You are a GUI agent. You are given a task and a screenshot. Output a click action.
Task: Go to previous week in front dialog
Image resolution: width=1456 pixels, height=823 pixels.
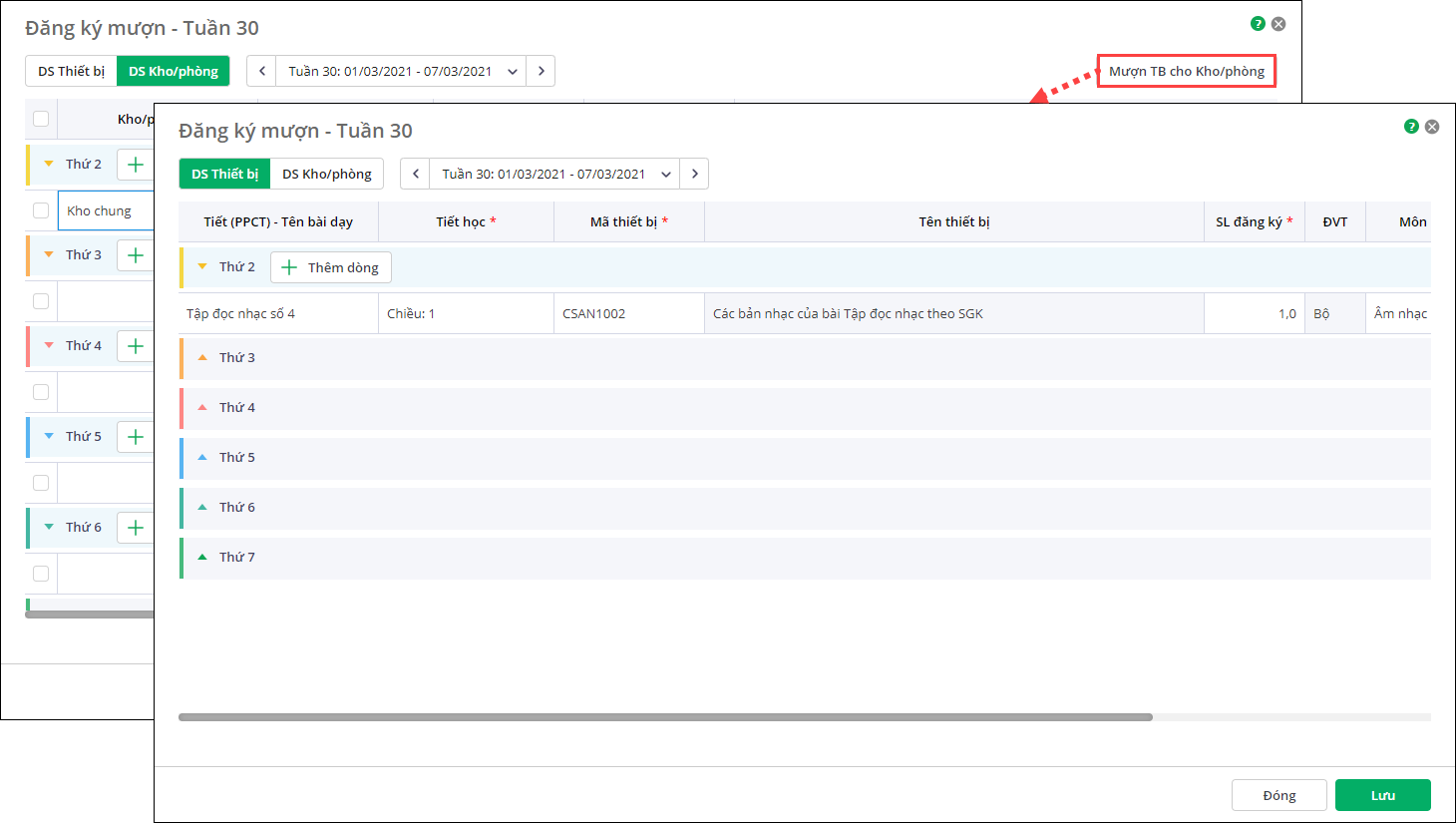pyautogui.click(x=415, y=174)
